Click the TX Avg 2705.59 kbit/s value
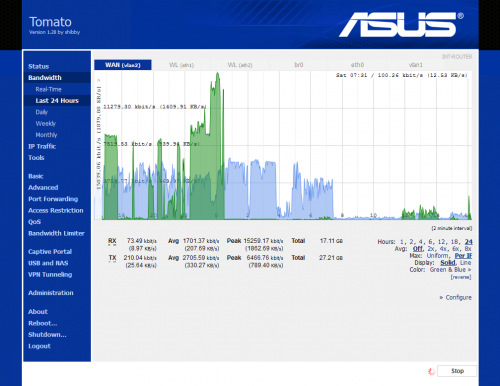 point(201,258)
